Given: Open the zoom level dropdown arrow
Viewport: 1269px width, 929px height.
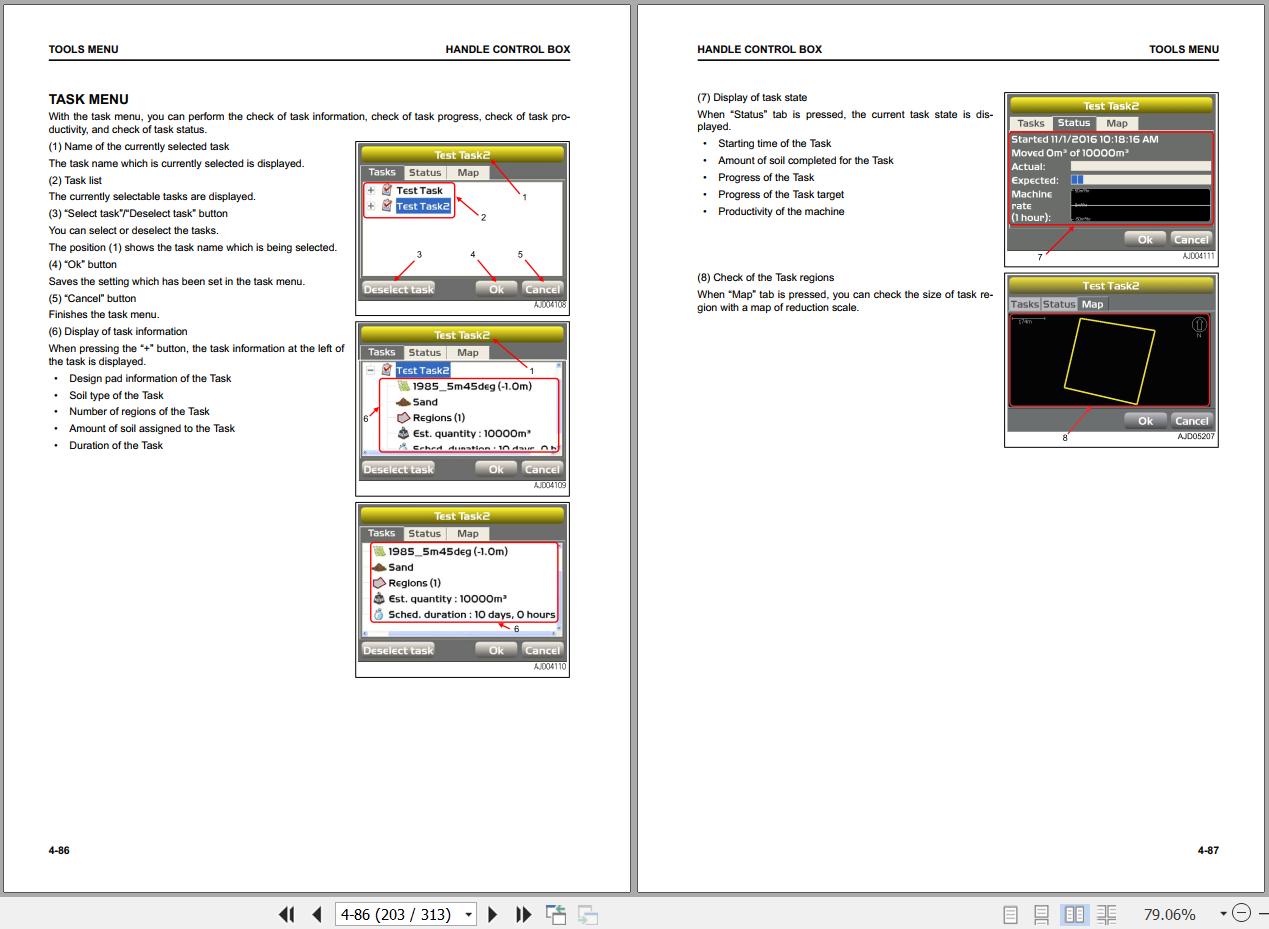Looking at the screenshot, I should click(1222, 914).
